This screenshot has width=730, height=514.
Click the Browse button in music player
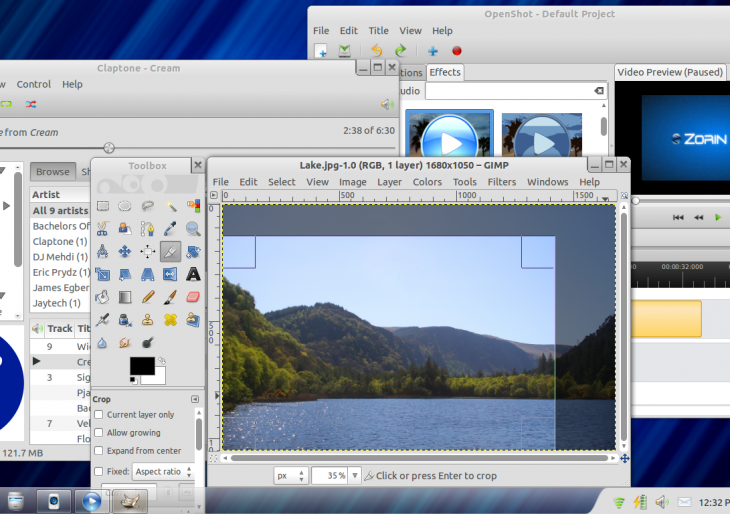coord(53,172)
